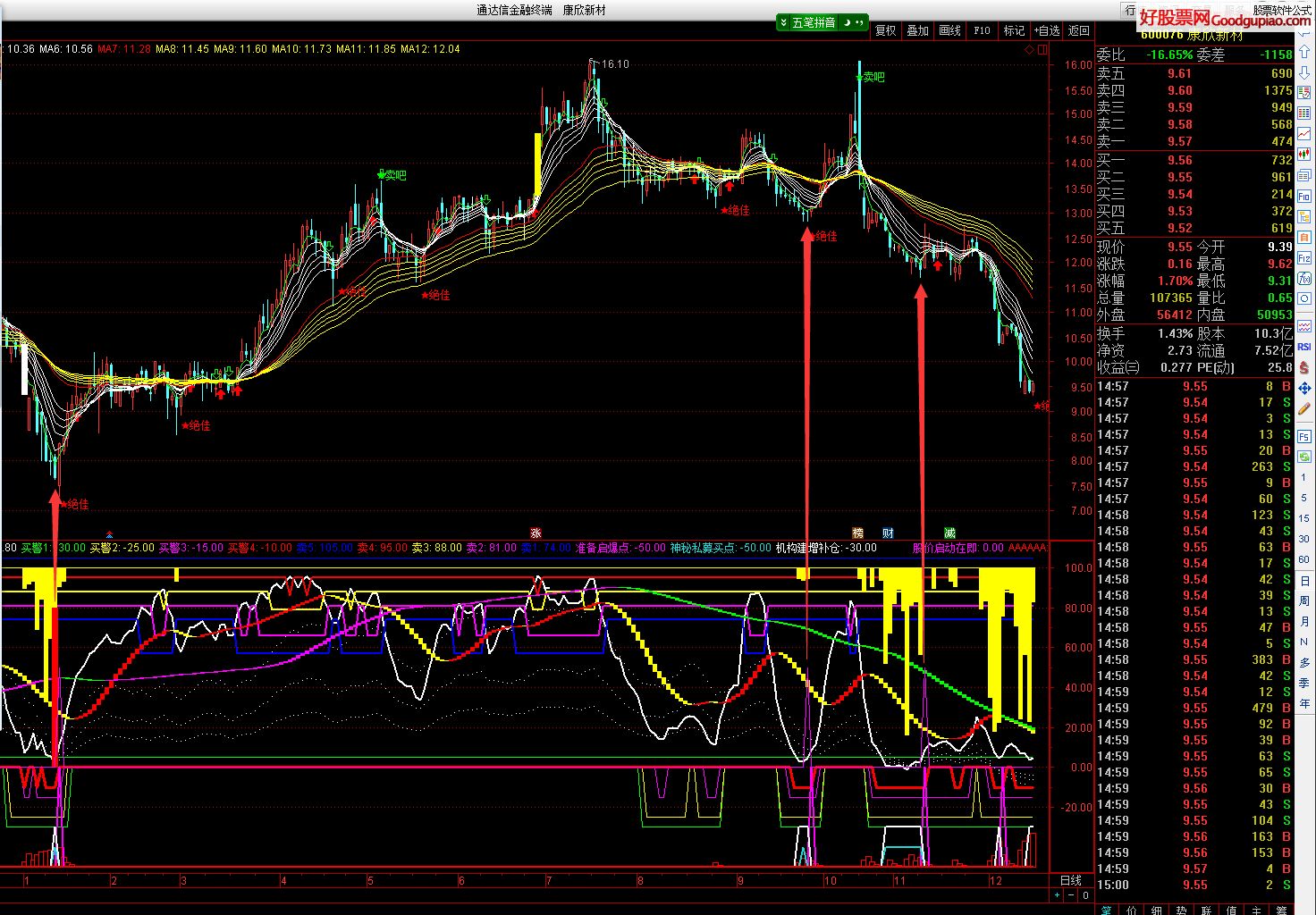Click the 减 marker on the event bar
1316x915 pixels.
tap(949, 533)
